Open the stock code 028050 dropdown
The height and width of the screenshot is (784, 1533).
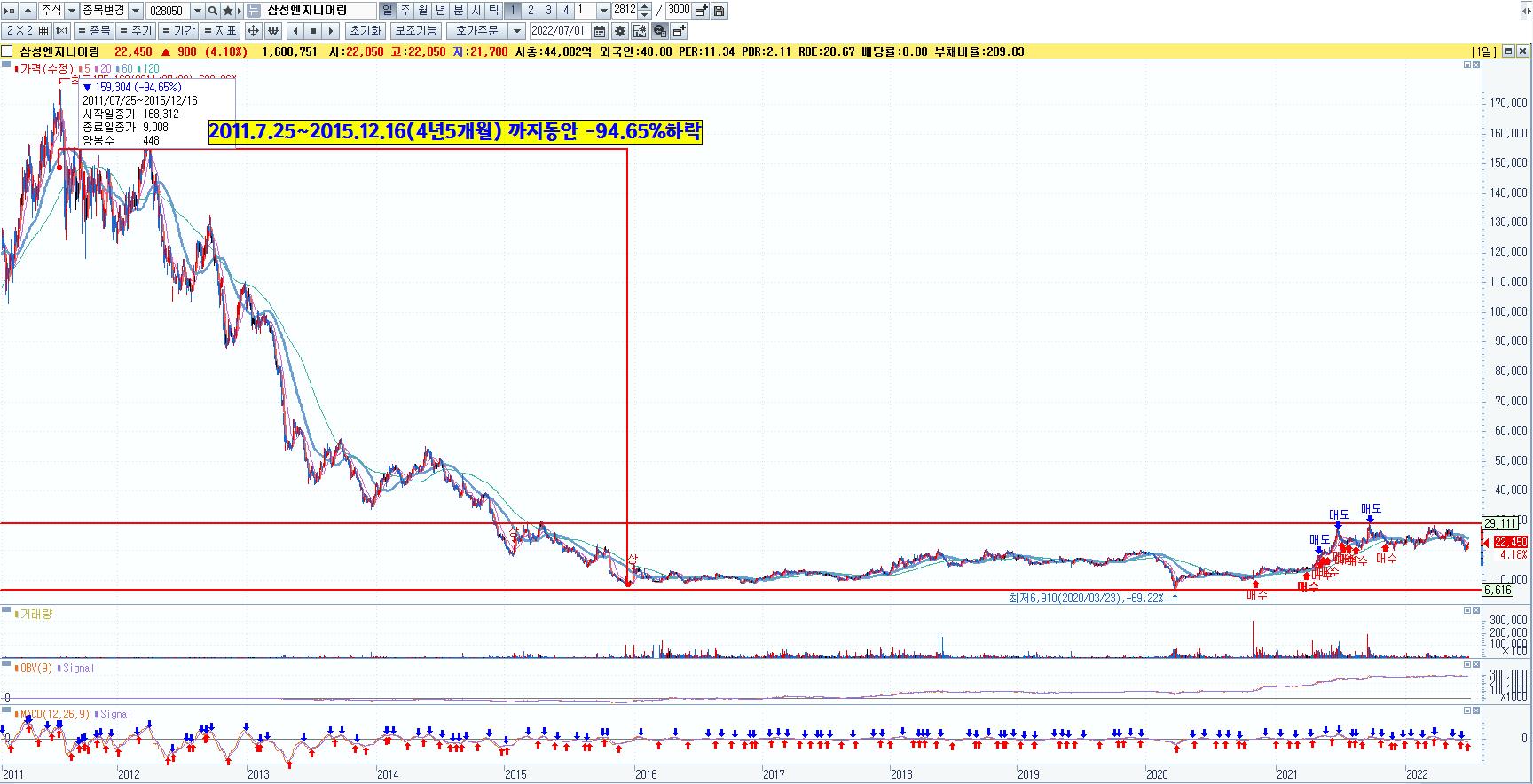pos(197,11)
